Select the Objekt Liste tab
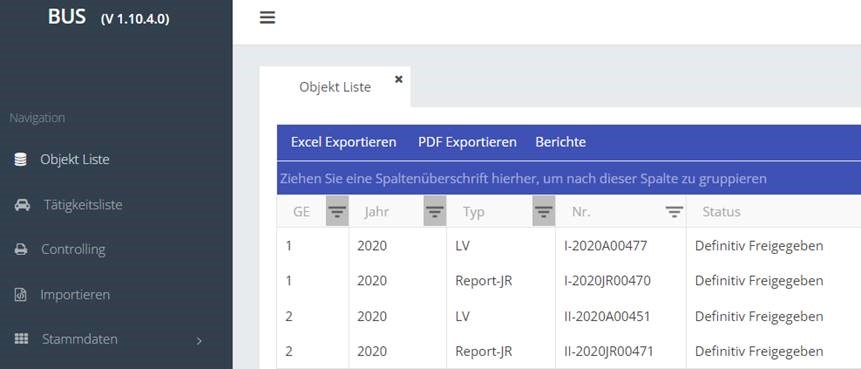The height and width of the screenshot is (369, 861). point(335,87)
